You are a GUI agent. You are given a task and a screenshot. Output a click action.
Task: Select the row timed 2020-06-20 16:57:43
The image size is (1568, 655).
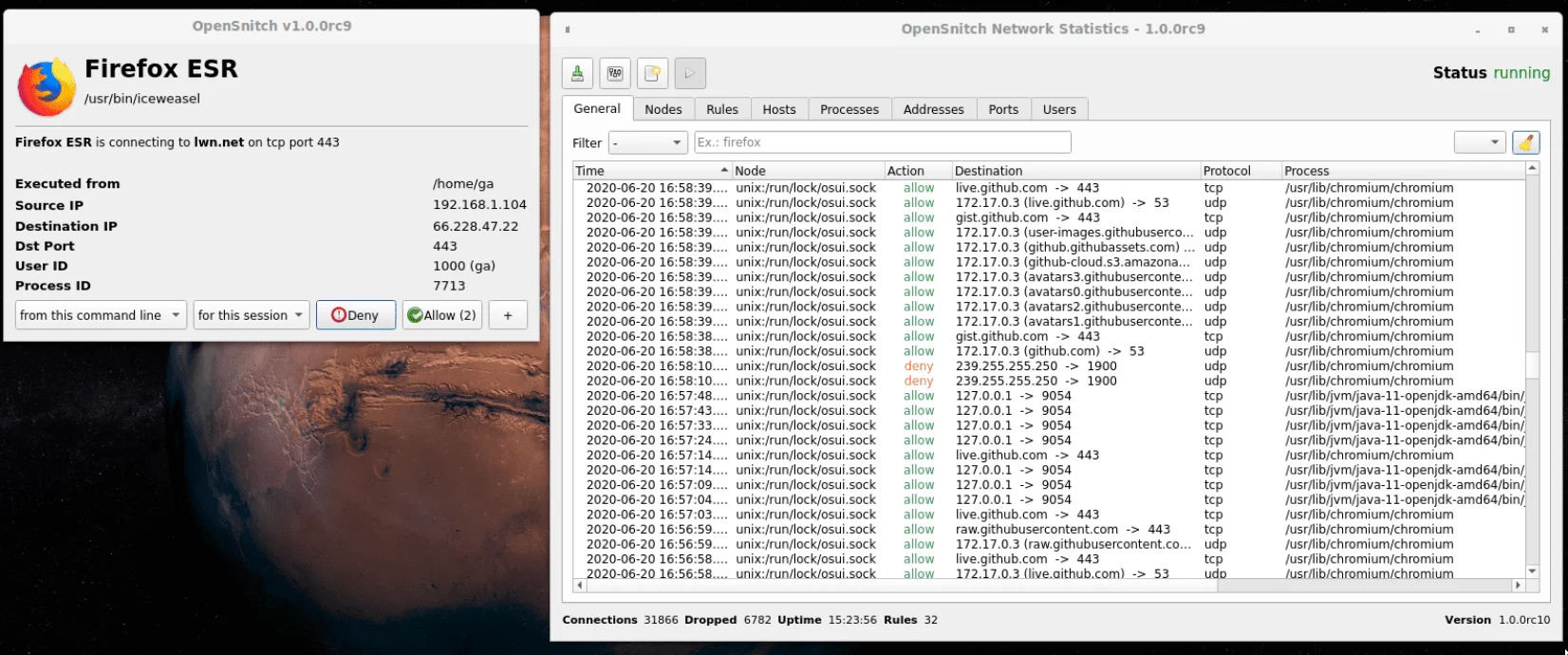pyautogui.click(x=1049, y=411)
